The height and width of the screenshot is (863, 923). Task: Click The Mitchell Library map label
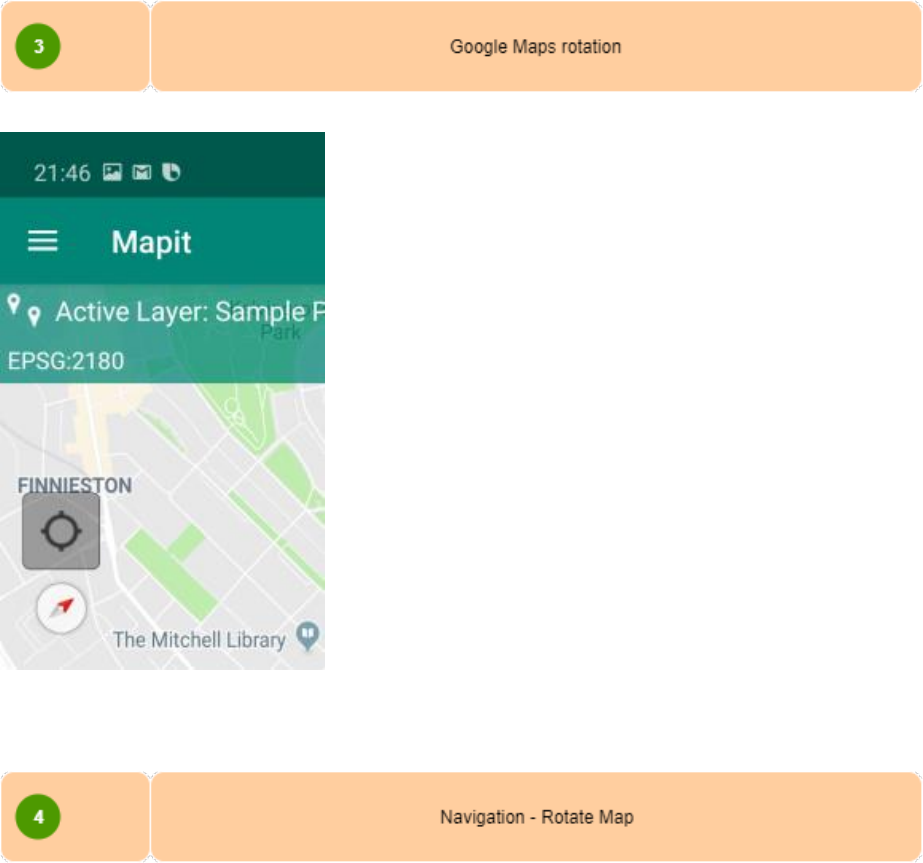[x=200, y=640]
